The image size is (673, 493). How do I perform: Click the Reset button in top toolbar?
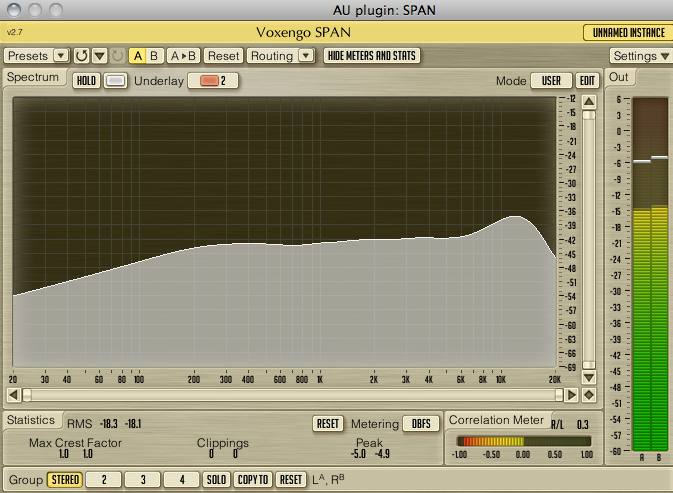click(223, 56)
